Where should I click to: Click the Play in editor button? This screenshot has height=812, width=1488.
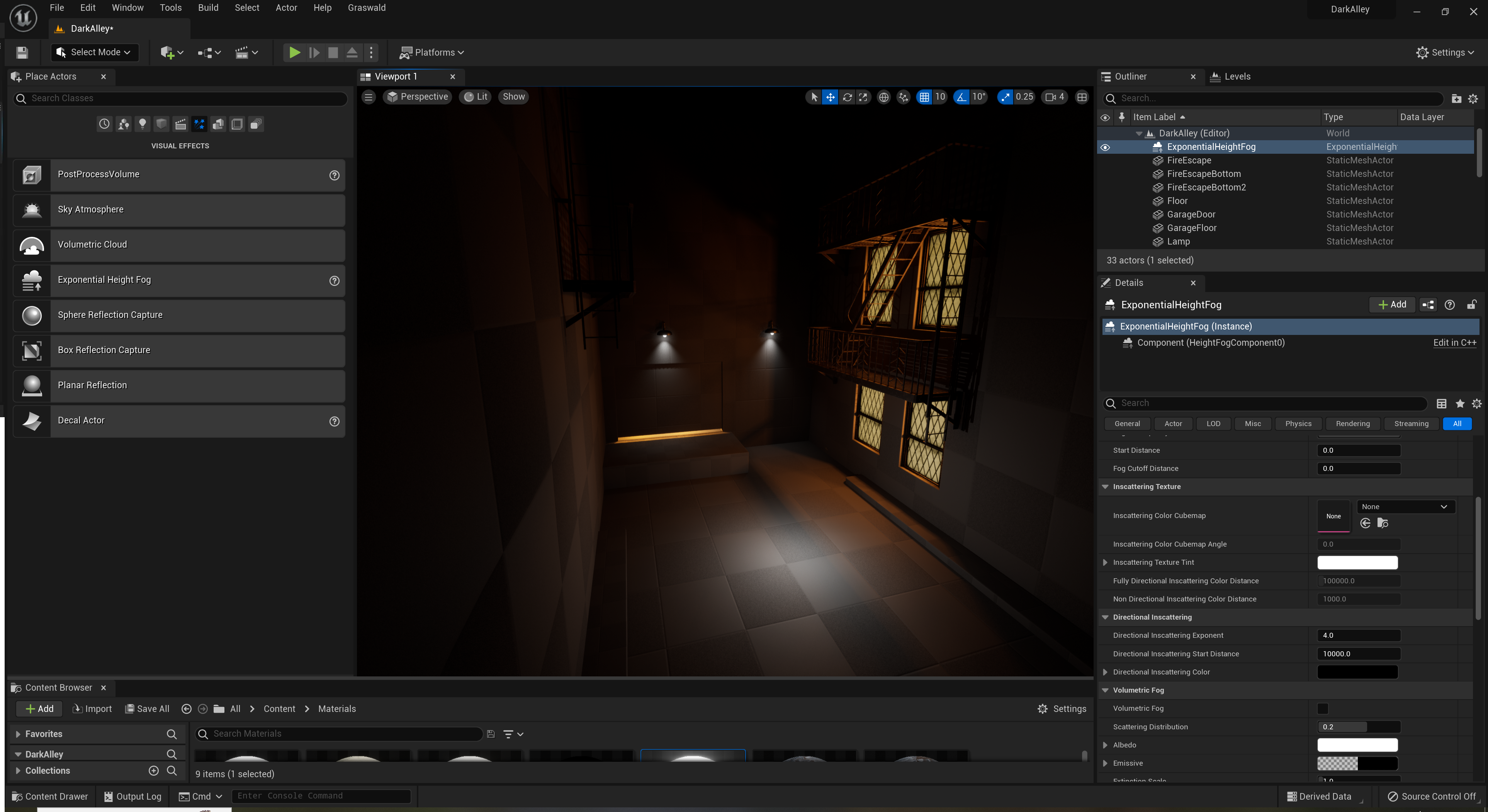pyautogui.click(x=294, y=53)
